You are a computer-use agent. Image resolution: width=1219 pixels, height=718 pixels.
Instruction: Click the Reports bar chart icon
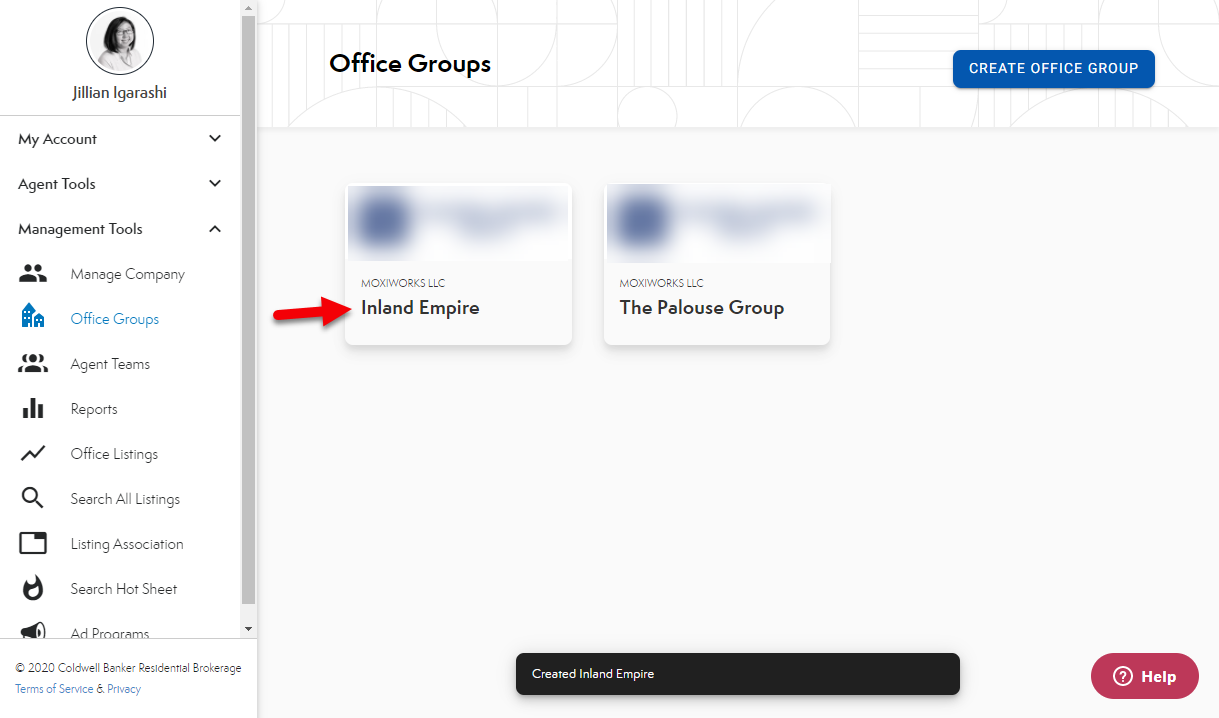click(33, 409)
